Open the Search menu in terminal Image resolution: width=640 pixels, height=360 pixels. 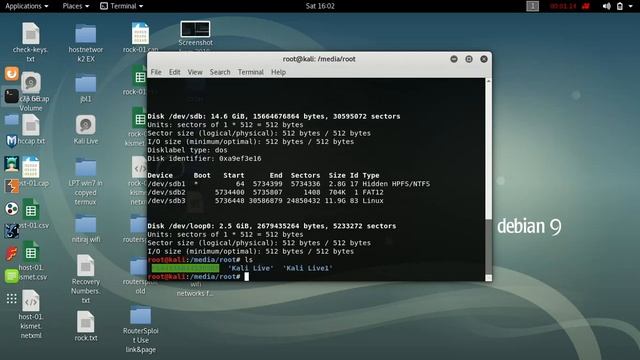220,72
